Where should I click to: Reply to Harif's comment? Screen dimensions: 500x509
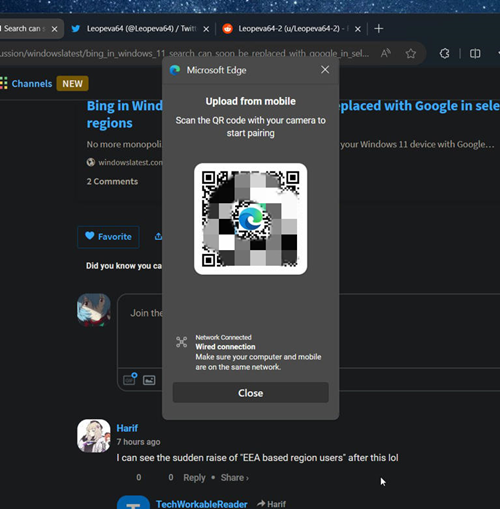click(194, 477)
